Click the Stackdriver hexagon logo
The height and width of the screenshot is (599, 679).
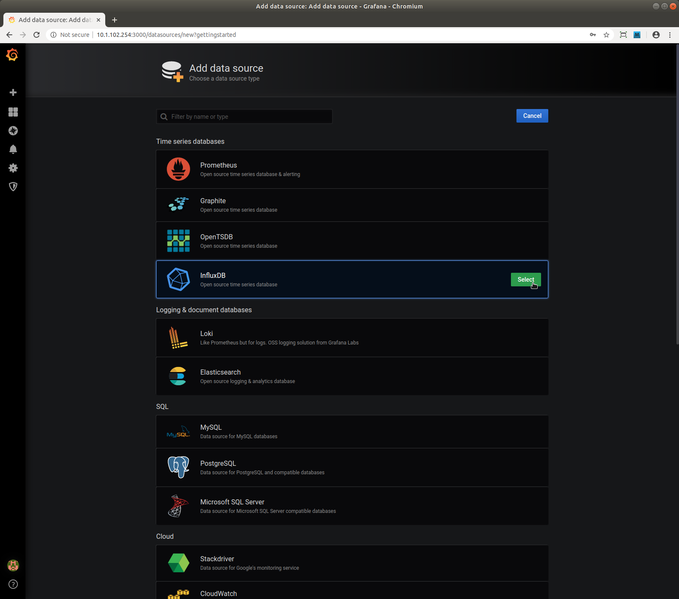point(178,563)
